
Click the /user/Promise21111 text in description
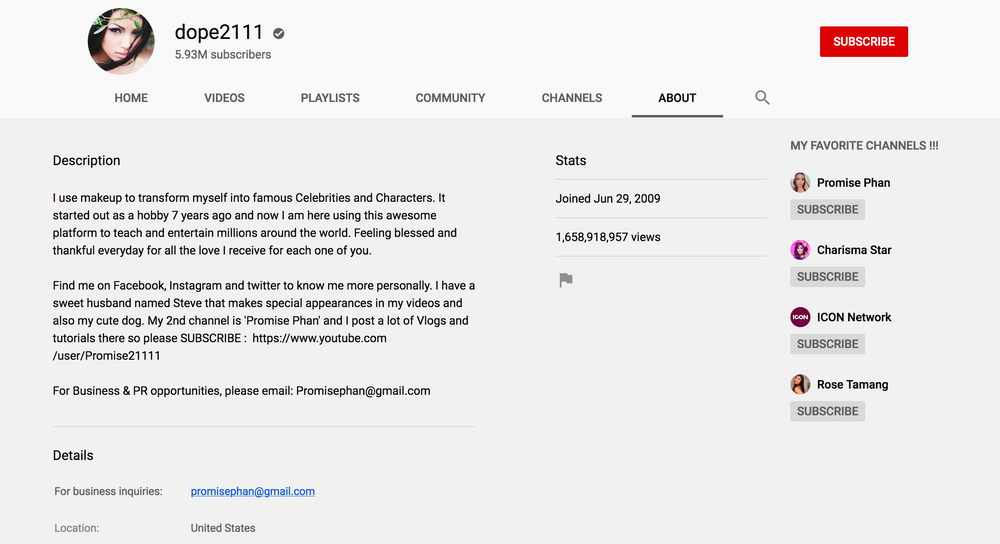107,356
